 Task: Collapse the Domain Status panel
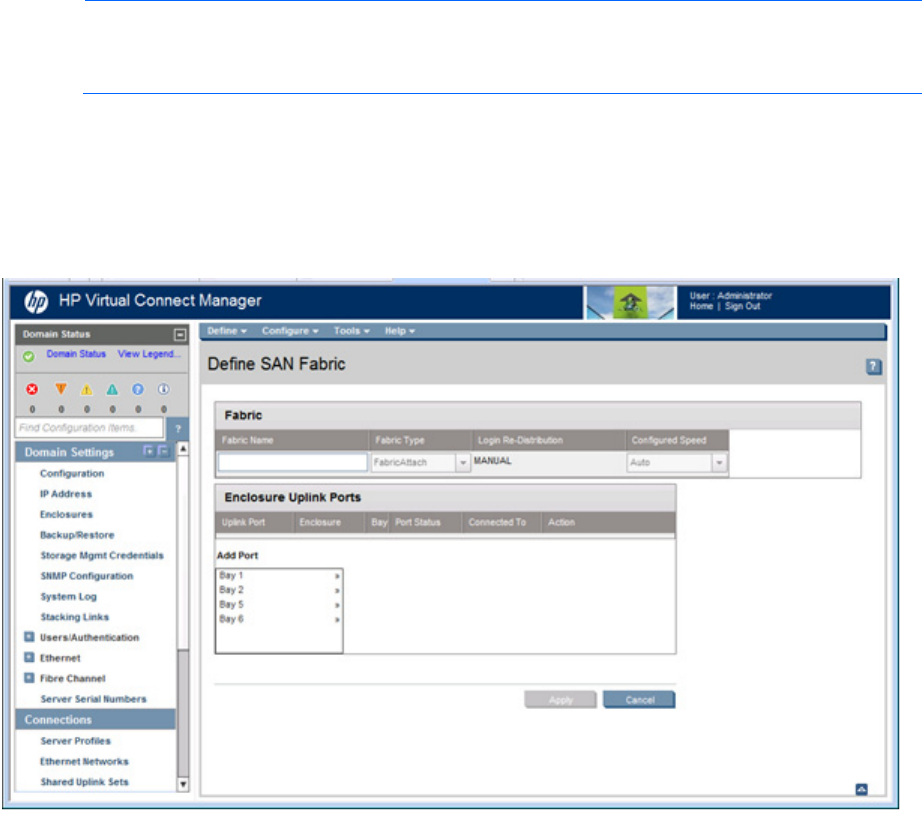pyautogui.click(x=180, y=334)
